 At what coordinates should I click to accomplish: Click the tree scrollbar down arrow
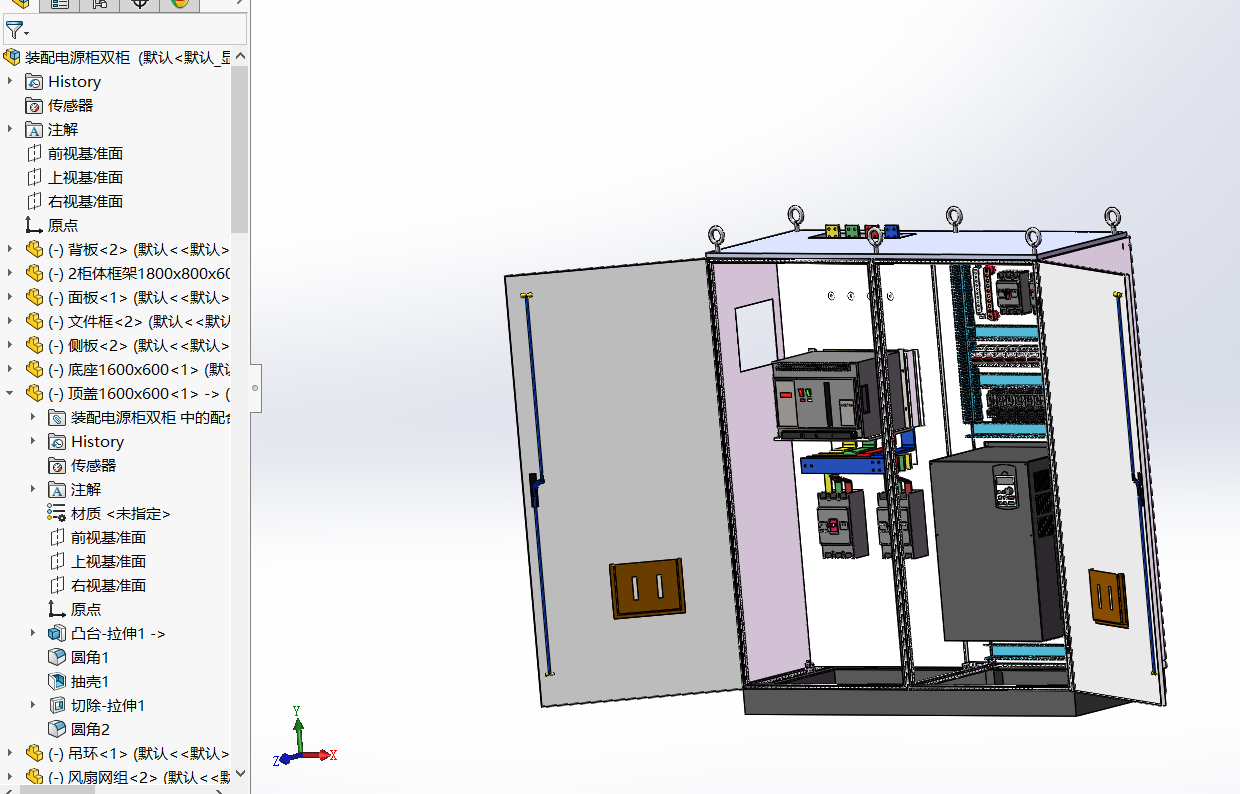(240, 775)
